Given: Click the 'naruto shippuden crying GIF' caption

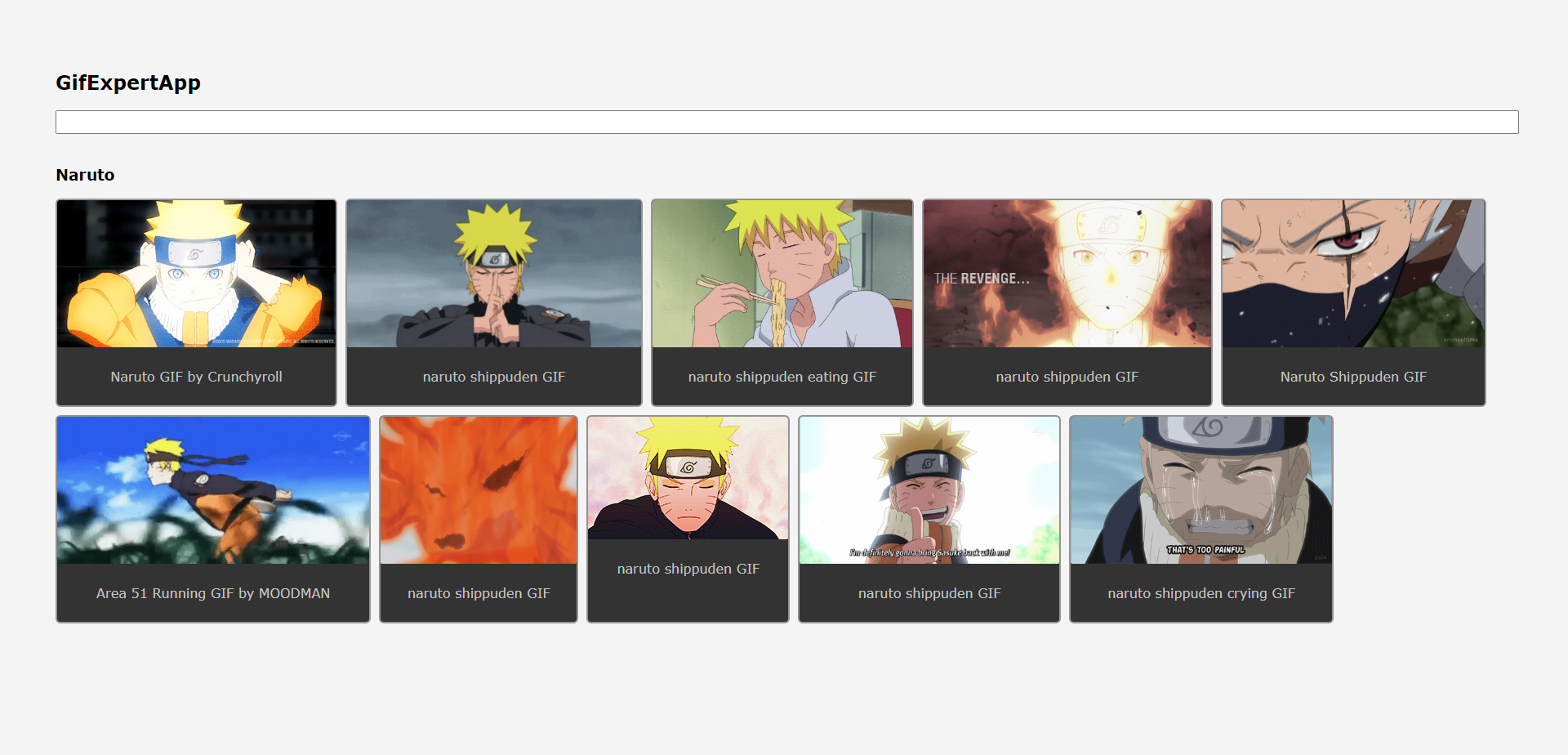Looking at the screenshot, I should coord(1201,593).
